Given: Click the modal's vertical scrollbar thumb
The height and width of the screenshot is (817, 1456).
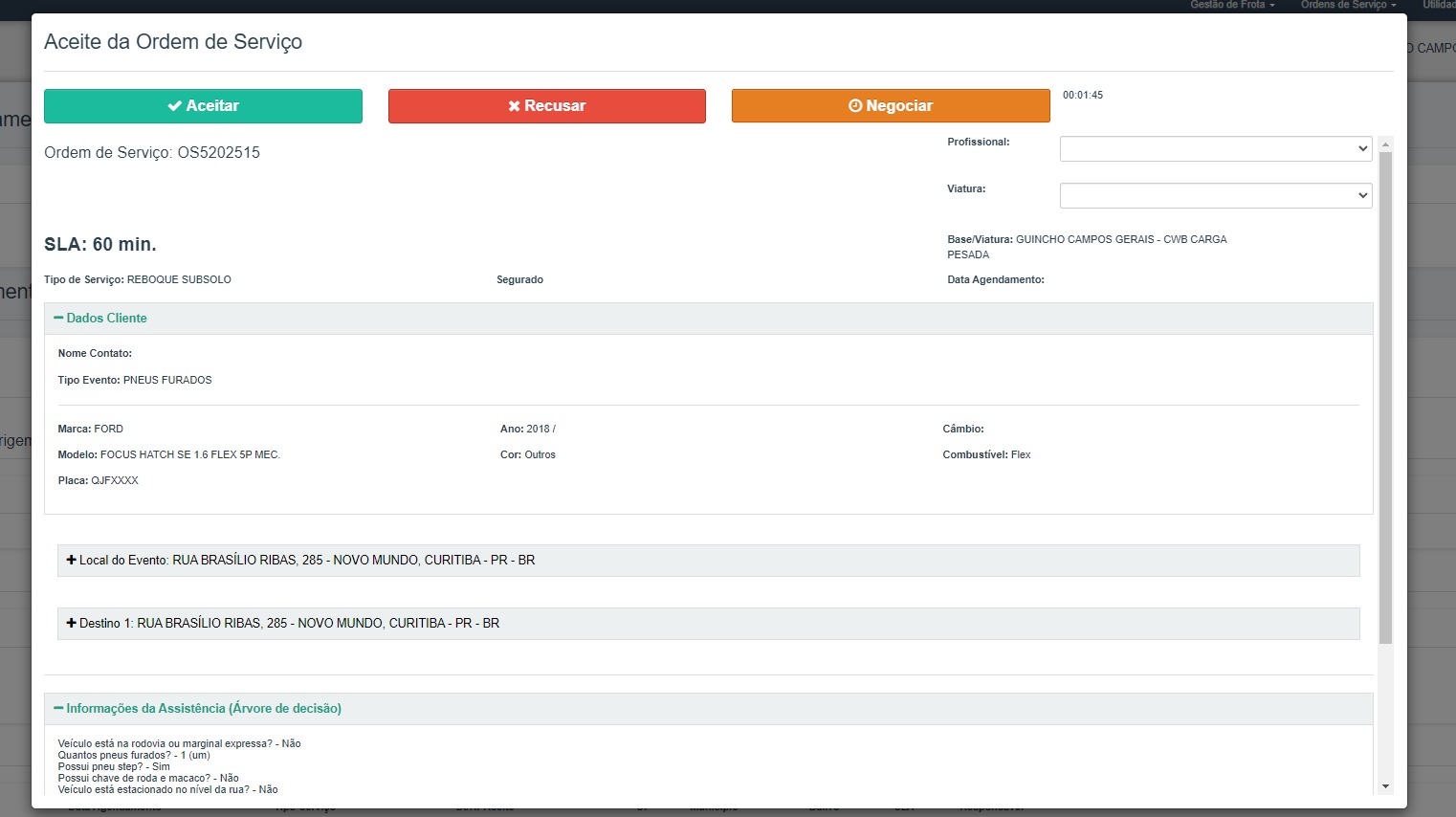Looking at the screenshot, I should point(1385,397).
